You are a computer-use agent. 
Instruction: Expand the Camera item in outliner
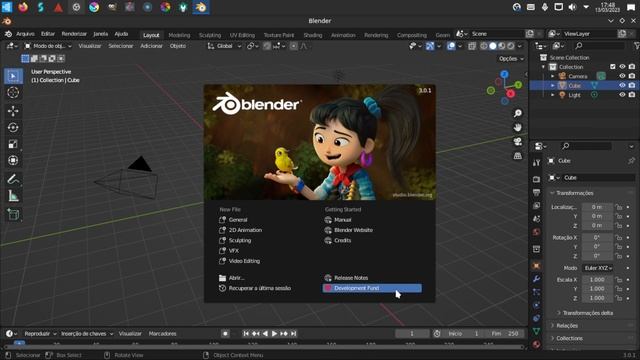point(553,76)
